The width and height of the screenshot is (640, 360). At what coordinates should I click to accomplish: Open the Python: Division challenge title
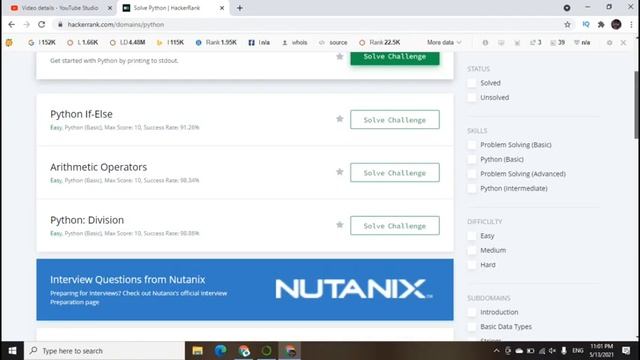pos(87,220)
